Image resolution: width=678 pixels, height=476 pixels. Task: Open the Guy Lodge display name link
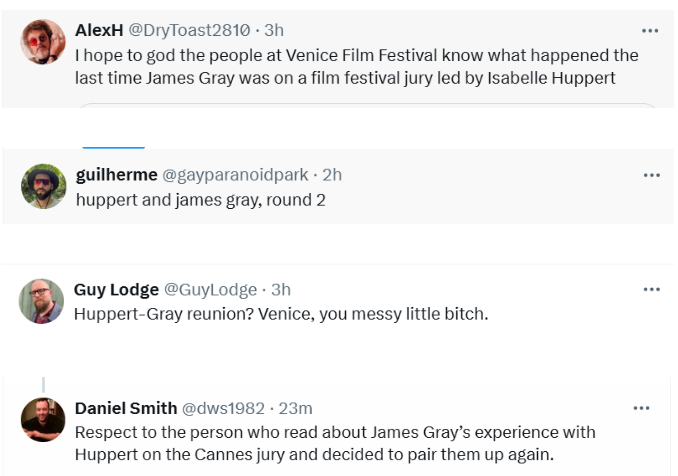tap(116, 290)
